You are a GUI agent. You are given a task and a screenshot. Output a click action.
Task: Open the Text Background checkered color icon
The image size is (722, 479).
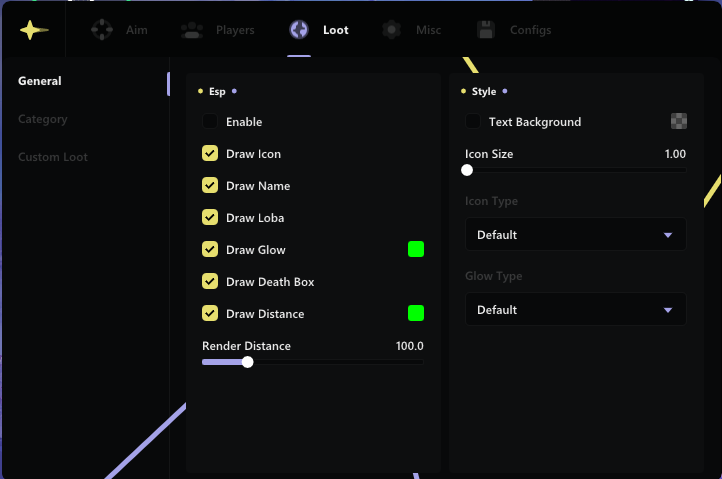click(x=679, y=122)
